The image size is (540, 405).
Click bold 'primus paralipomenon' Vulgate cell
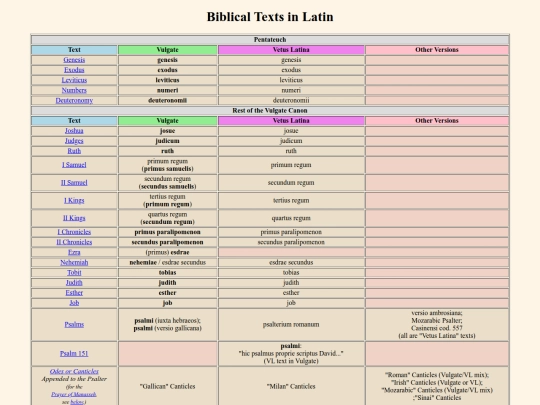[x=167, y=232]
